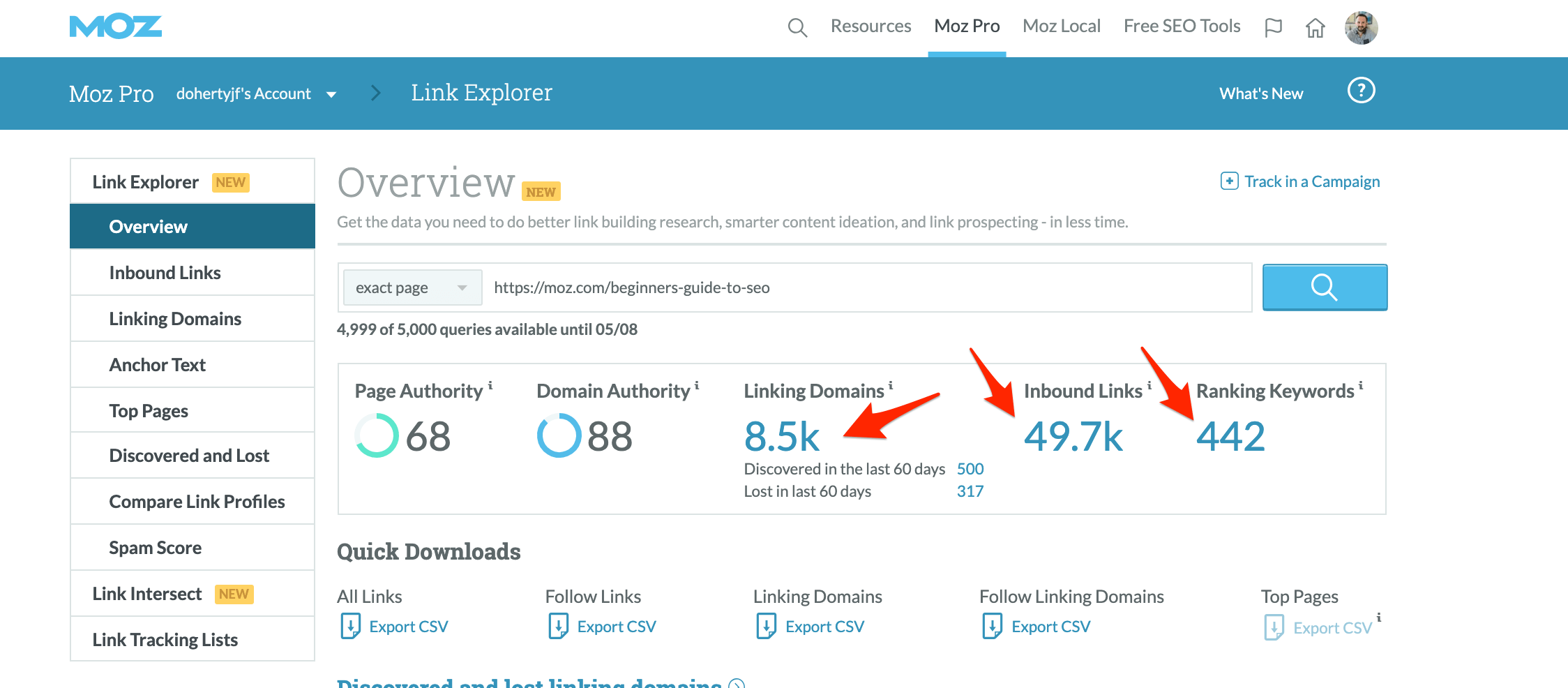The height and width of the screenshot is (688, 1568).
Task: Open Link Tracking Lists sidebar item
Action: [193, 639]
